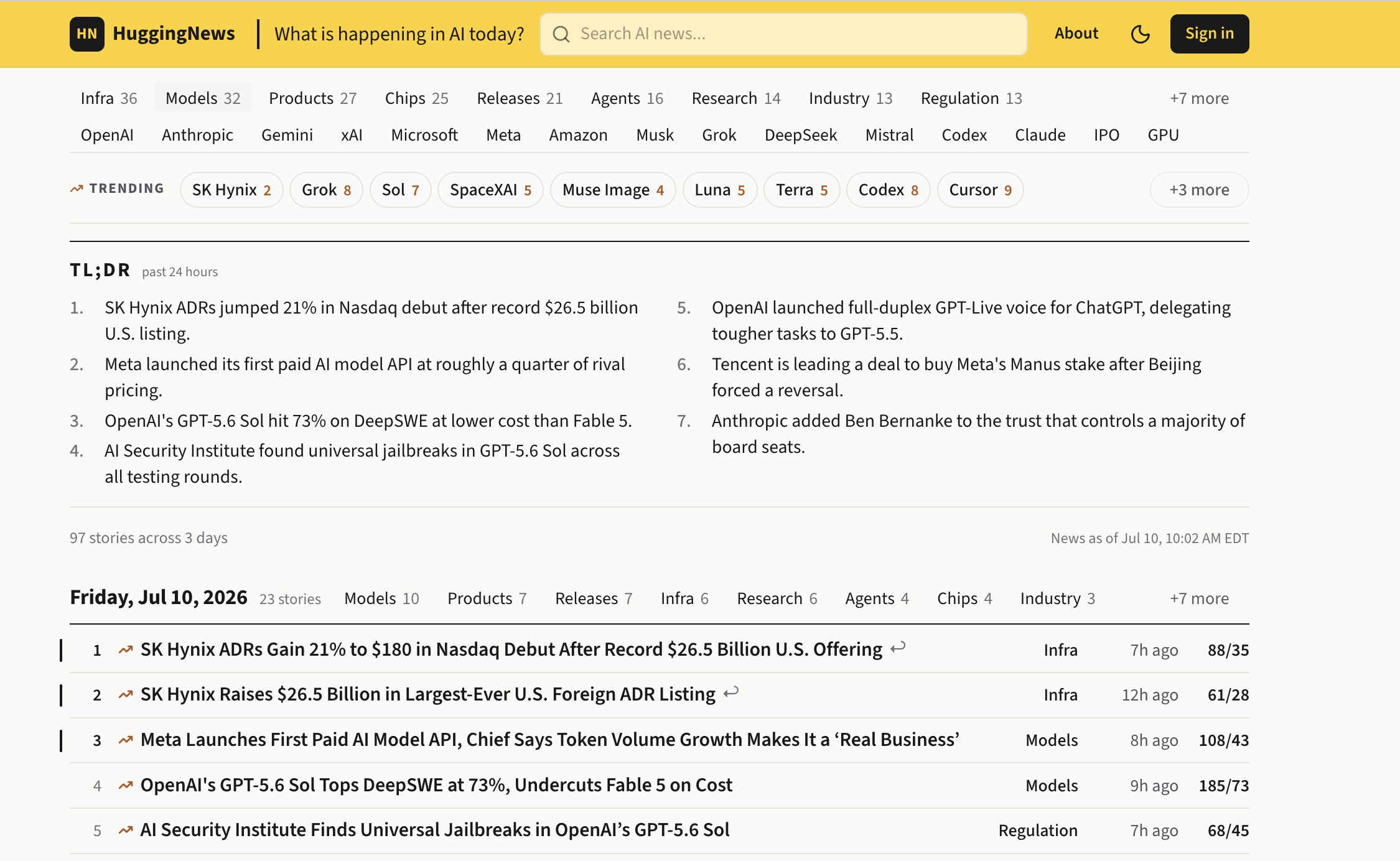1400x861 pixels.
Task: Filter Friday stories by Models 10
Action: 381,598
